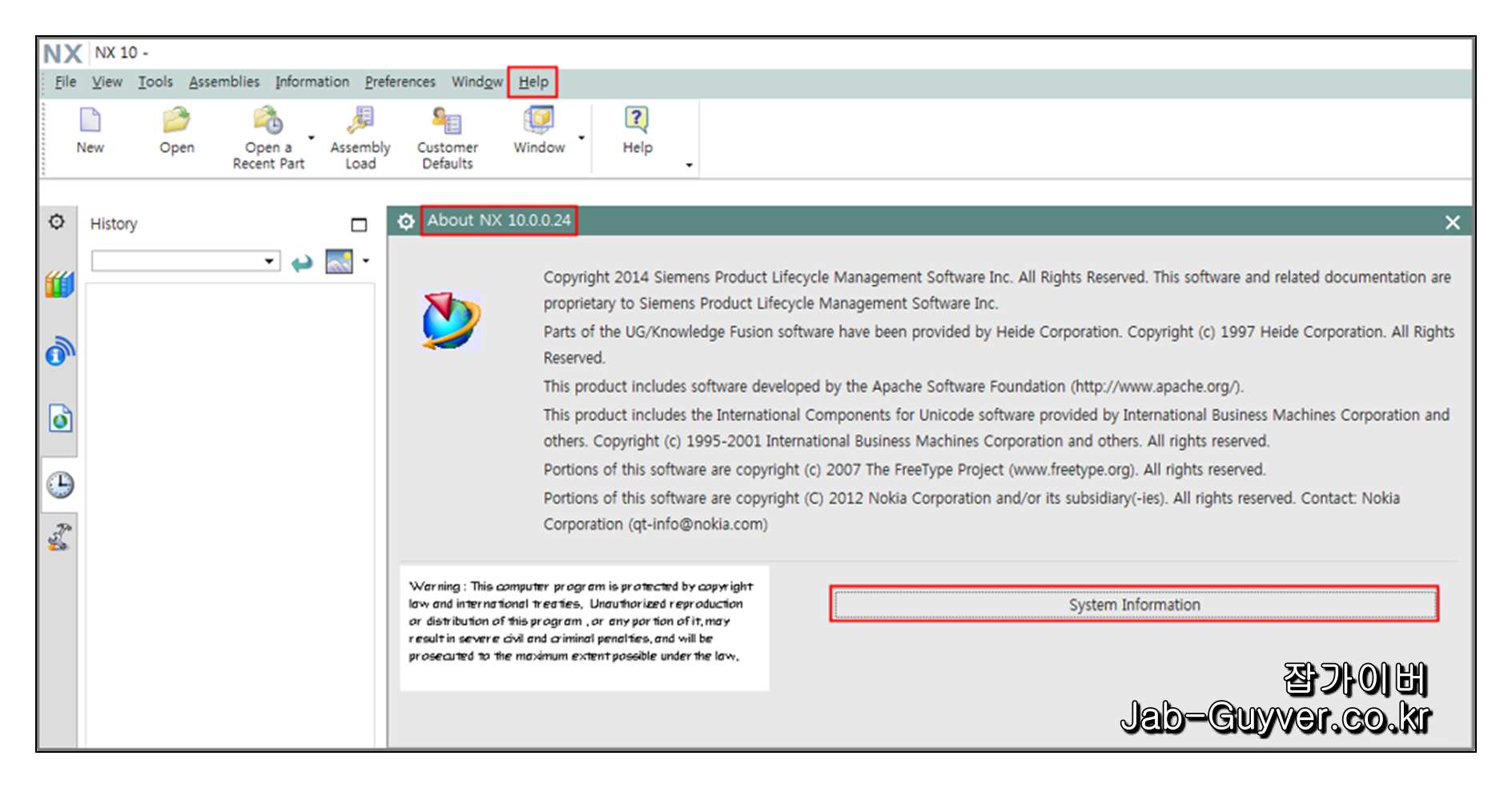Open the HD3D Tools info icon

click(x=60, y=351)
